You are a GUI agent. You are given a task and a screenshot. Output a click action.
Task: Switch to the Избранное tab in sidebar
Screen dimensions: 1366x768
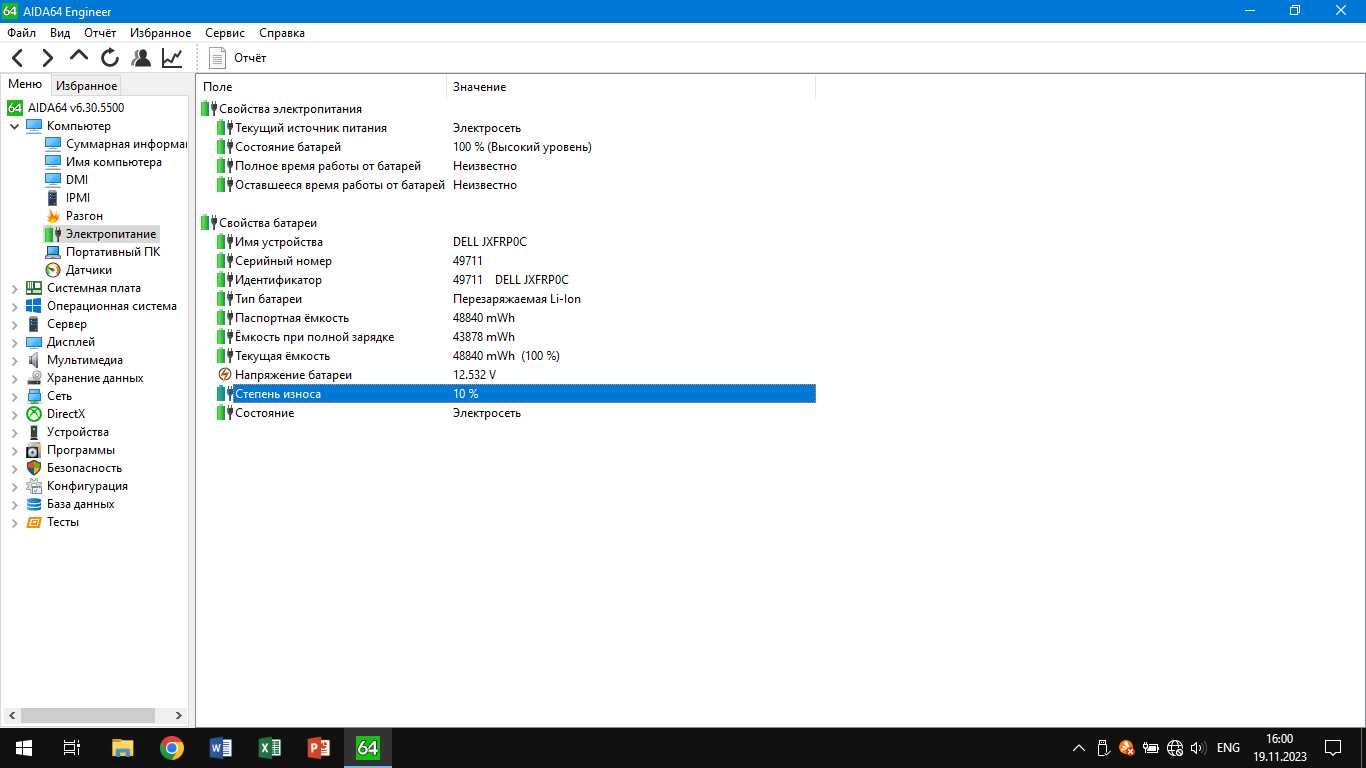[86, 86]
